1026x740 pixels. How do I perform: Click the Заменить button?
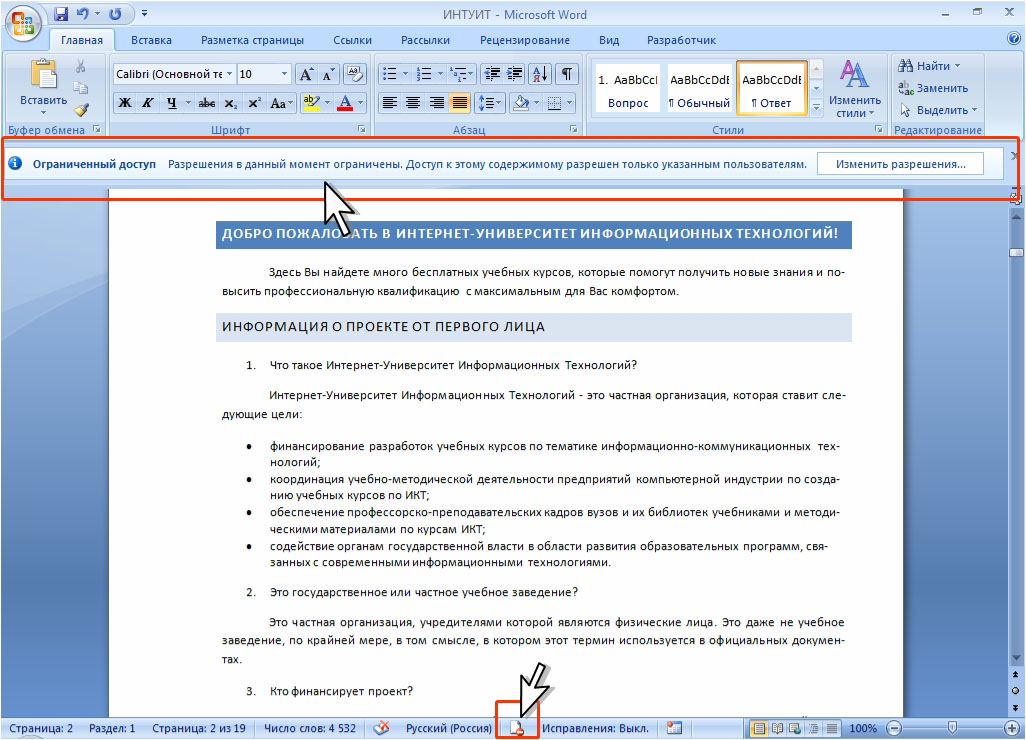coord(933,88)
